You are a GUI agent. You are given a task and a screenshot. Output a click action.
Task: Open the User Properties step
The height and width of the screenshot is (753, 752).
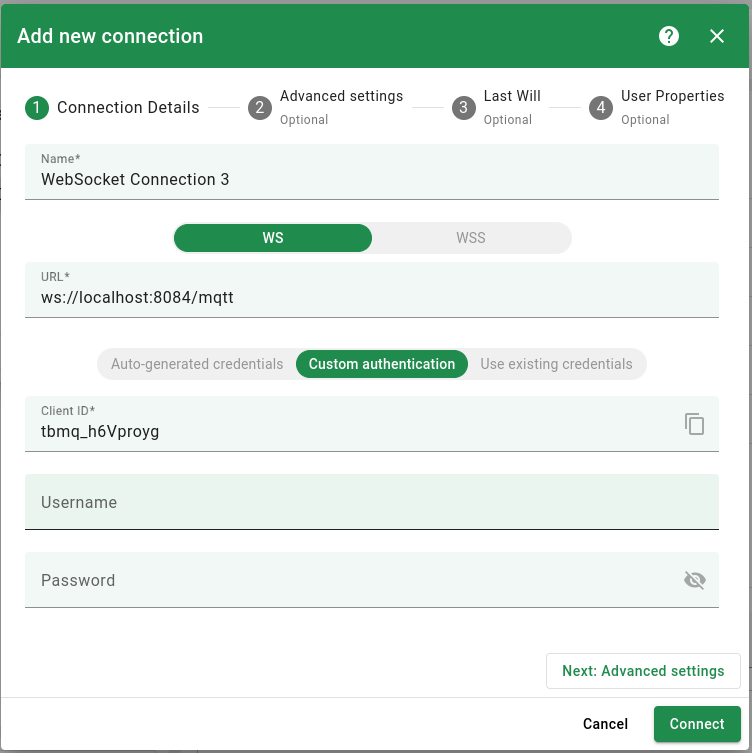672,97
